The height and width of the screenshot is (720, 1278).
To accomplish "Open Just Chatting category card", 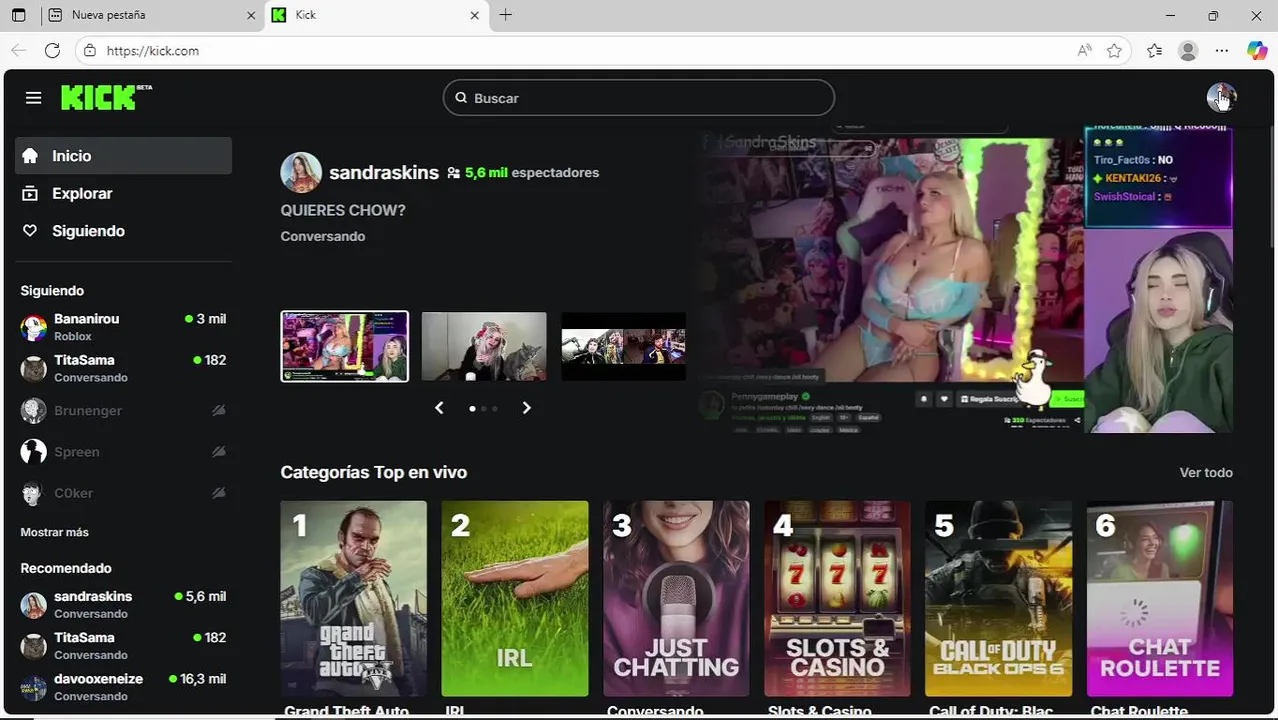I will tap(676, 598).
